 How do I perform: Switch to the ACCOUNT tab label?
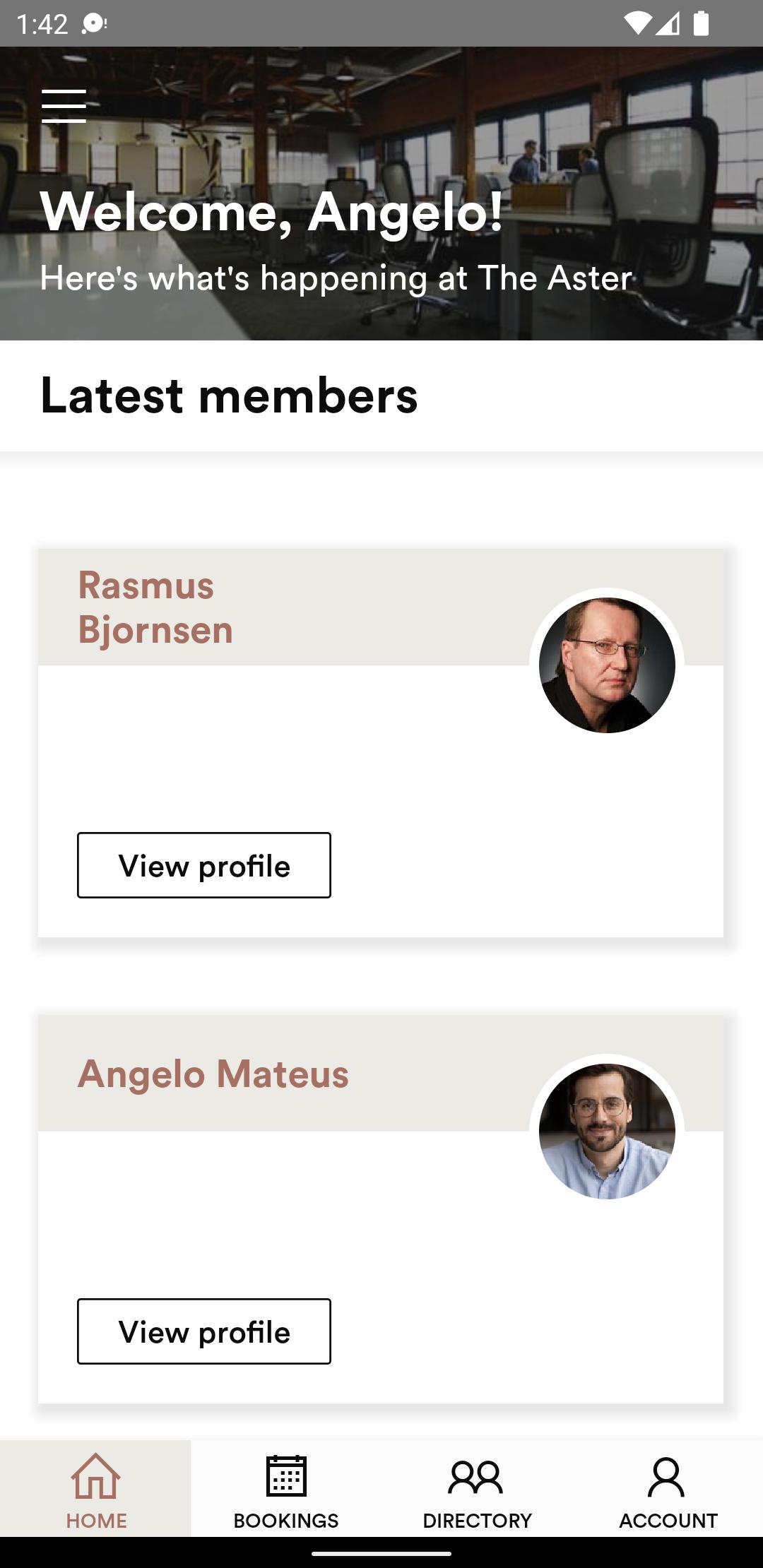coord(668,1521)
